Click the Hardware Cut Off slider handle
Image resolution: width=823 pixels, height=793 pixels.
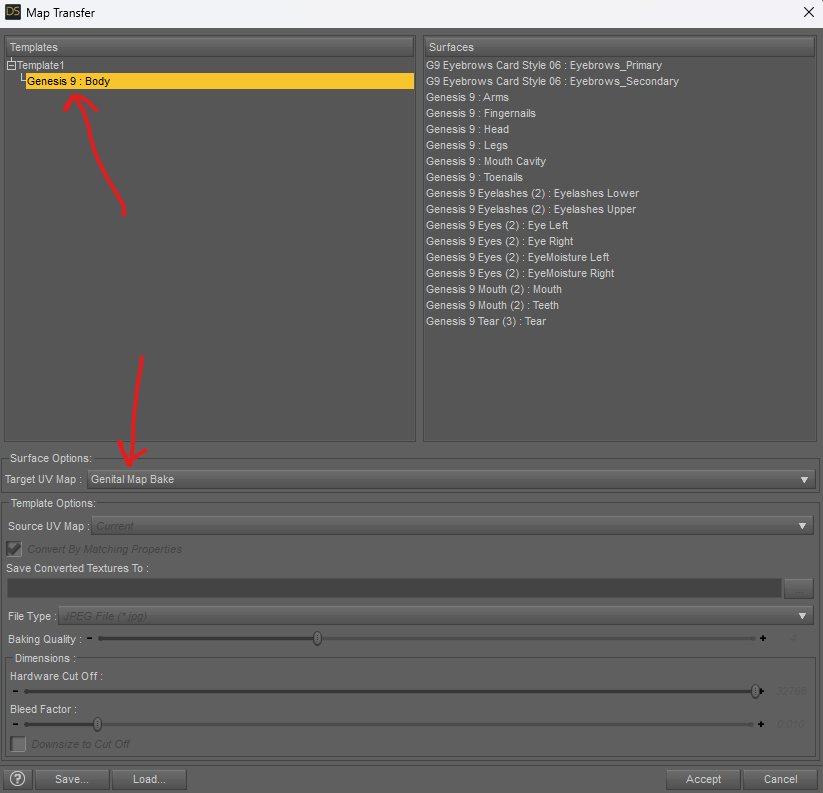[x=755, y=691]
